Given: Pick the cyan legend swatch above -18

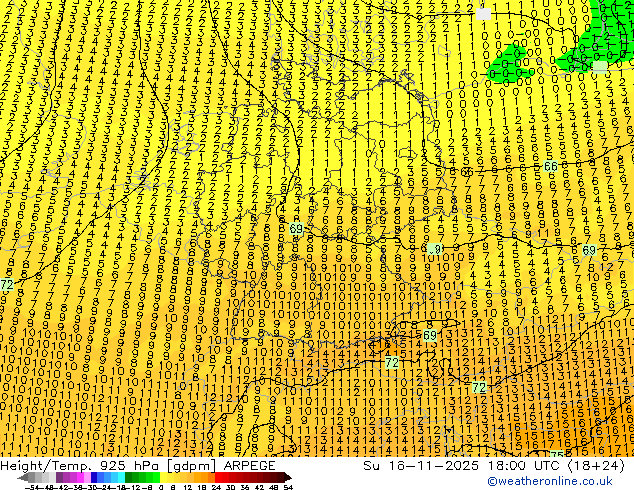Looking at the screenshot, I should [122, 477].
